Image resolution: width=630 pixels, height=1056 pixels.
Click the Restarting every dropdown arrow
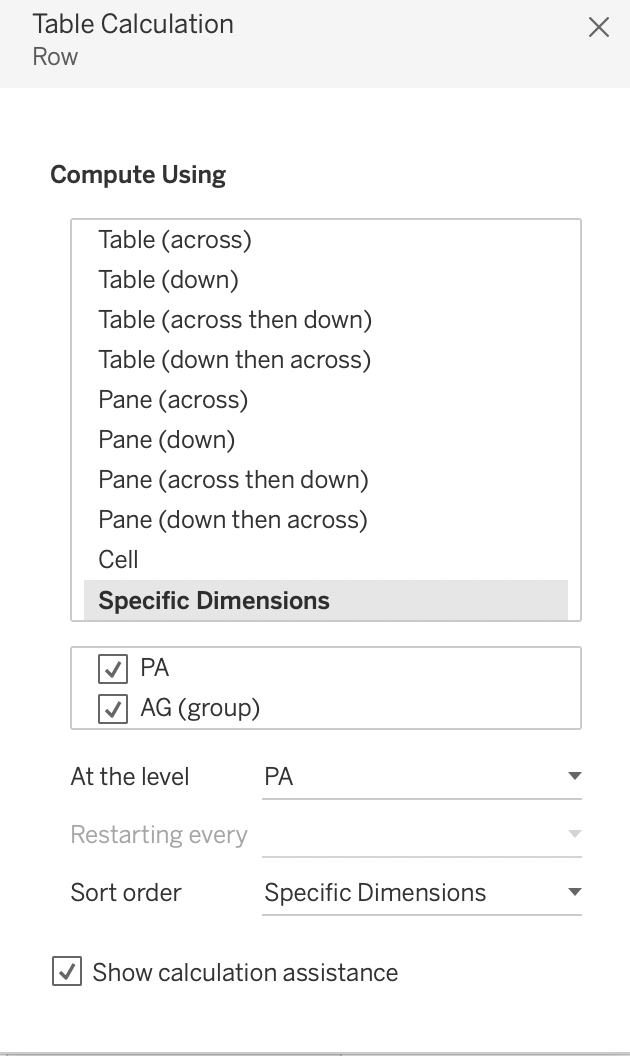574,834
